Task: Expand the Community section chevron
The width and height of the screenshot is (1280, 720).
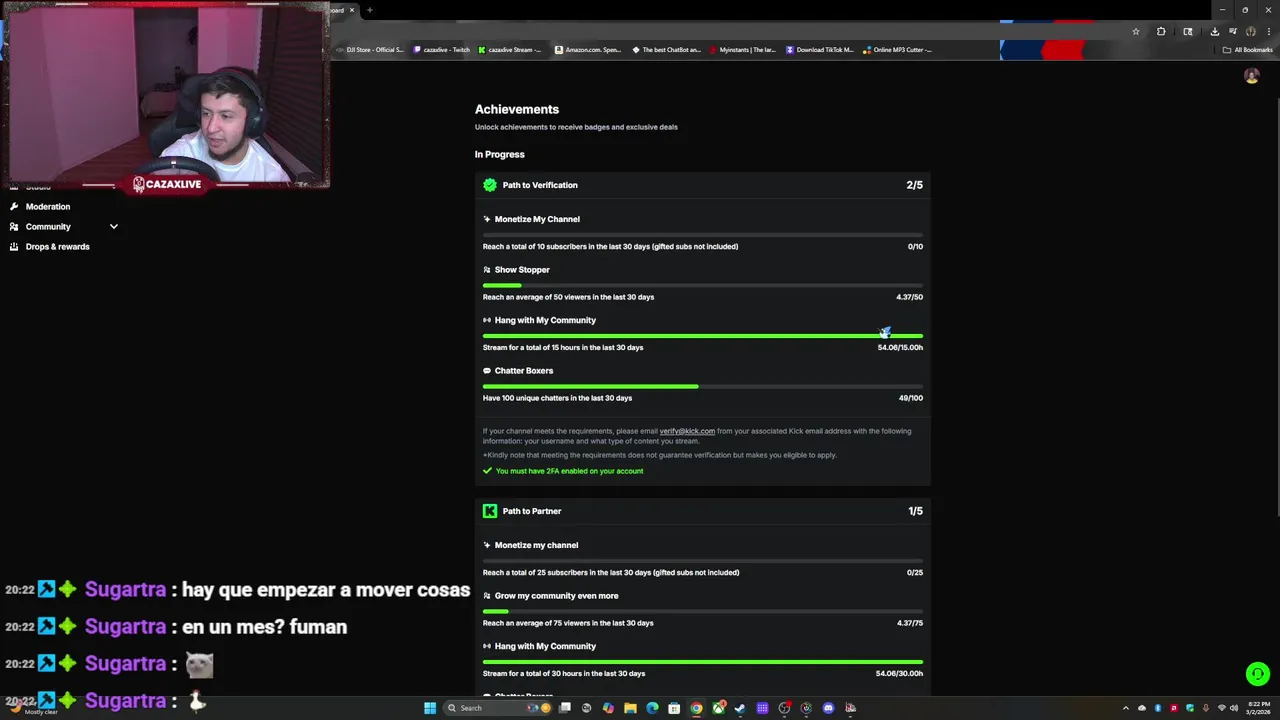Action: [114, 227]
